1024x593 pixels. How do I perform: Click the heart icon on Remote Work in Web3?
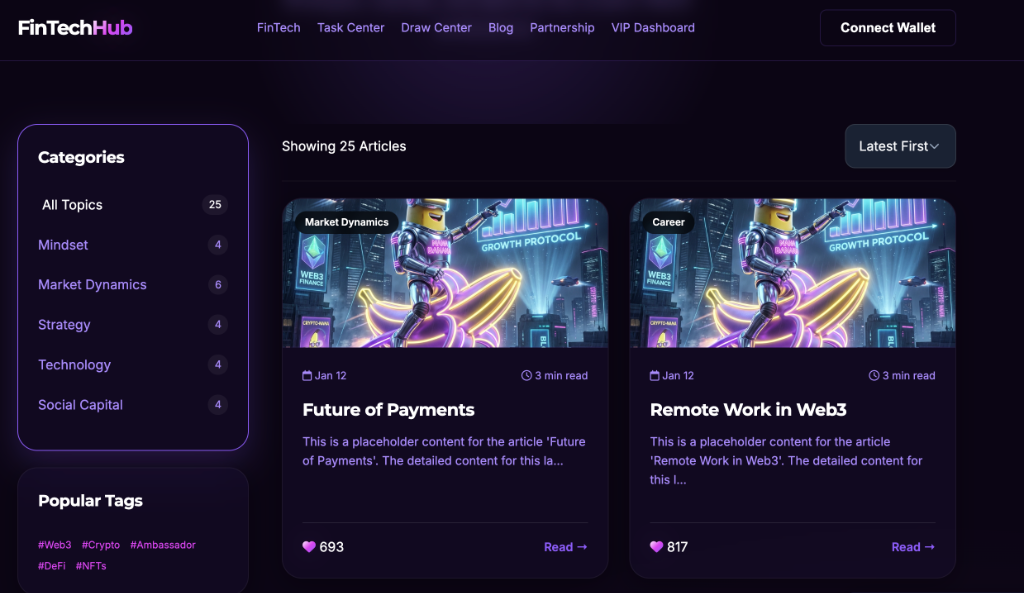click(x=656, y=547)
